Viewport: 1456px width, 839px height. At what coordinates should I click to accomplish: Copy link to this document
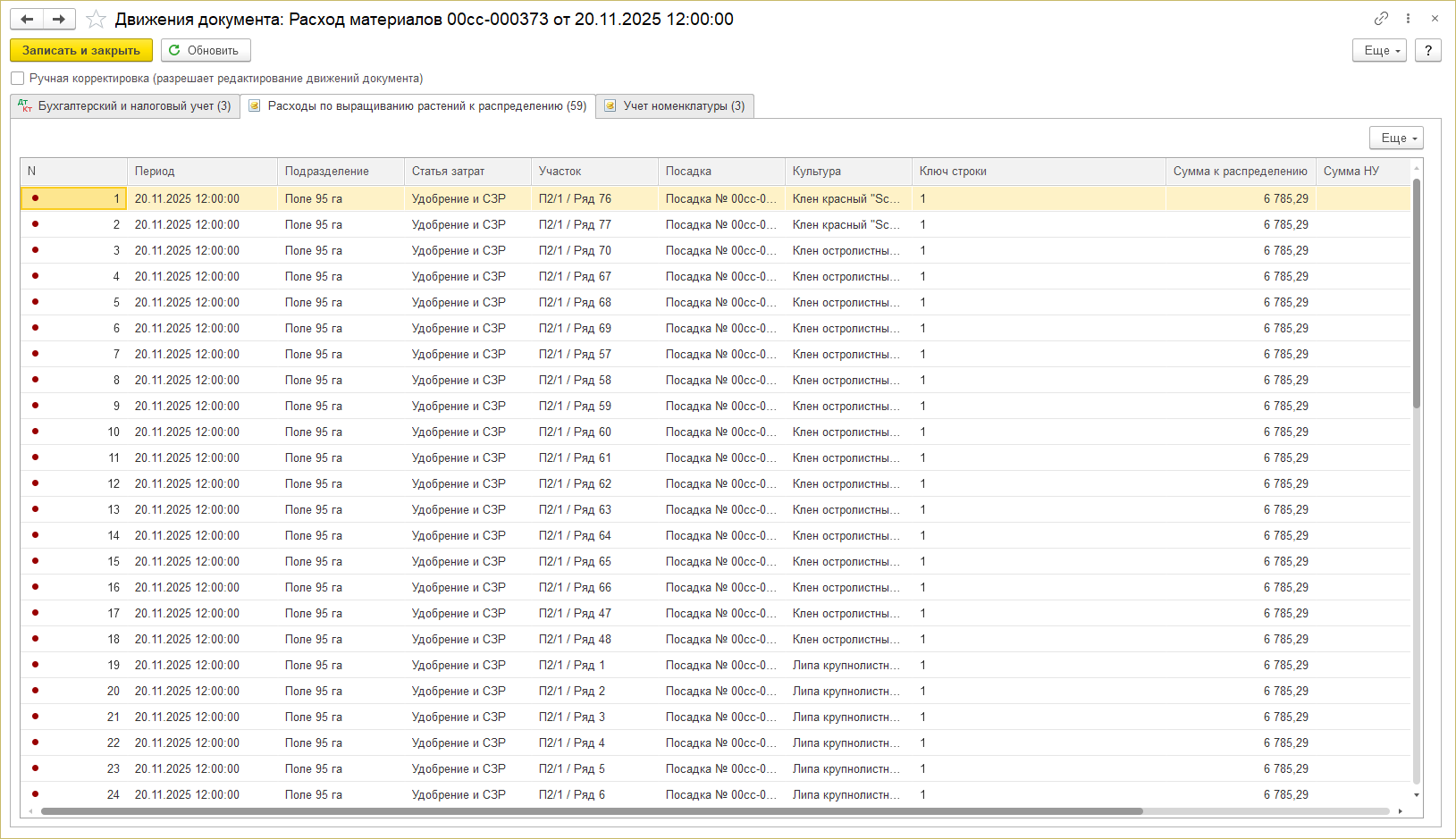point(1381,19)
